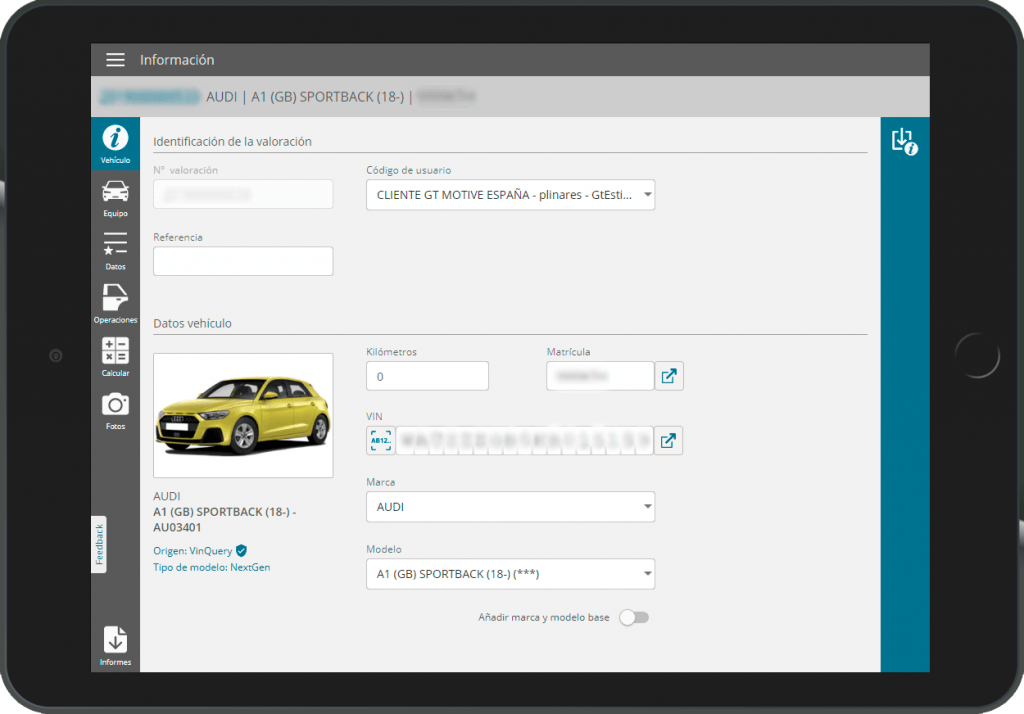The image size is (1024, 714).
Task: Click the Referencia input field
Action: [243, 261]
